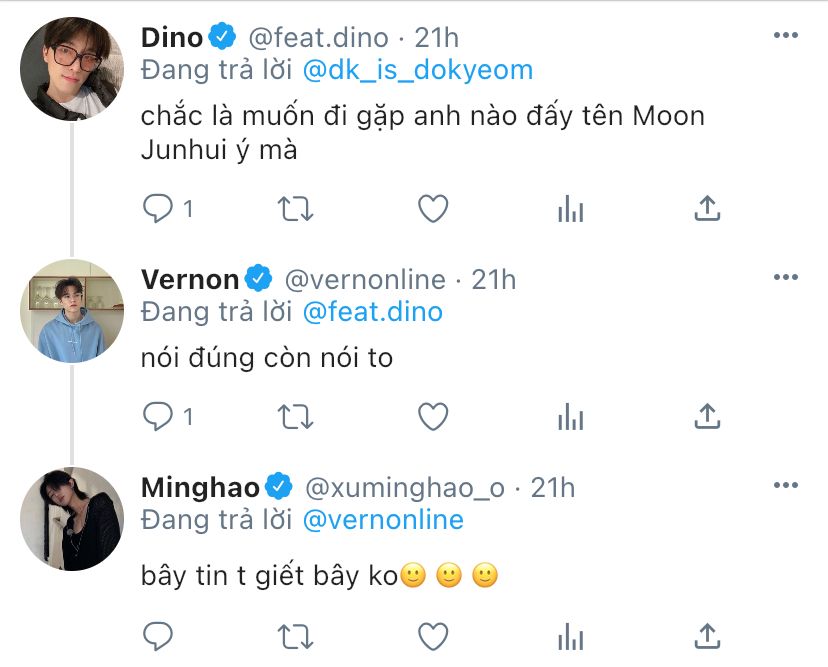Open more options on Minghao's tweet

[786, 486]
